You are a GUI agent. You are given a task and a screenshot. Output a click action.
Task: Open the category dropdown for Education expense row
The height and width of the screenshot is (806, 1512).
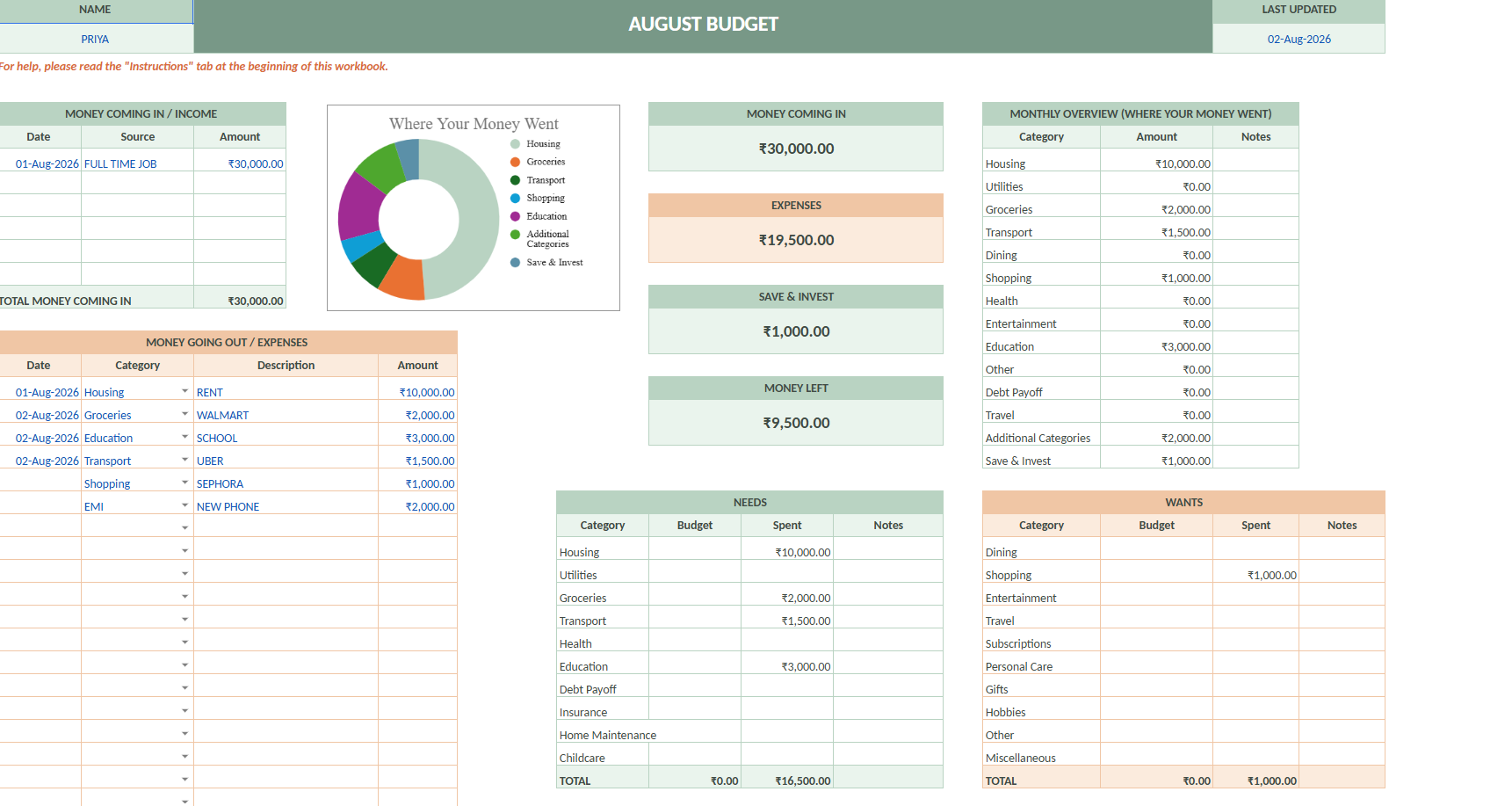(184, 437)
